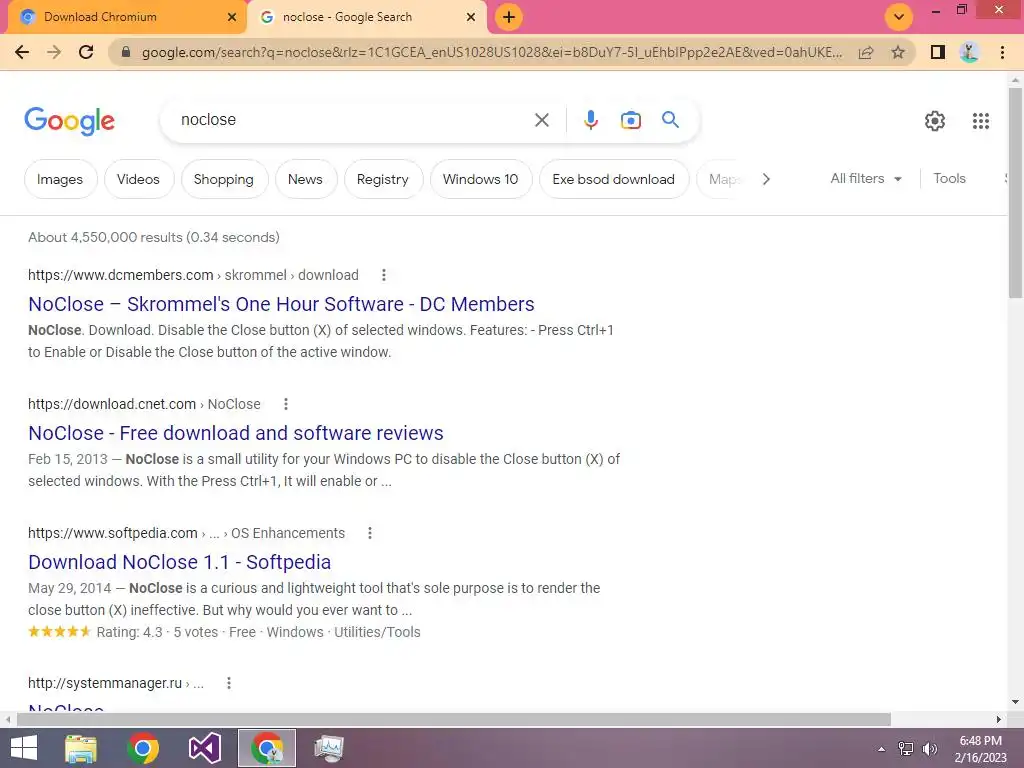1024x768 pixels.
Task: Filter results by Videos
Action: (x=138, y=179)
